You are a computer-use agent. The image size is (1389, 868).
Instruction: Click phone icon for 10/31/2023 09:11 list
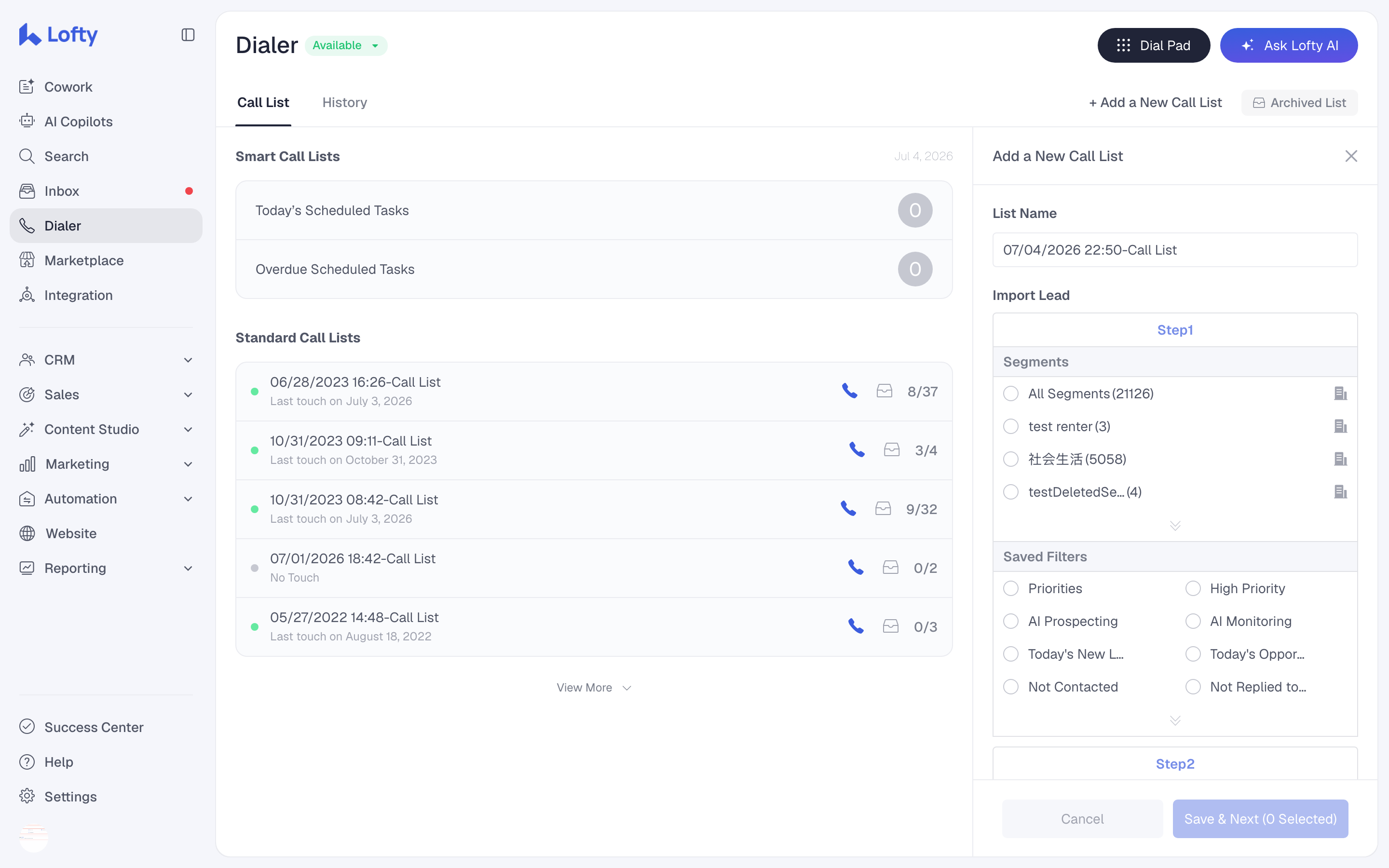click(857, 449)
